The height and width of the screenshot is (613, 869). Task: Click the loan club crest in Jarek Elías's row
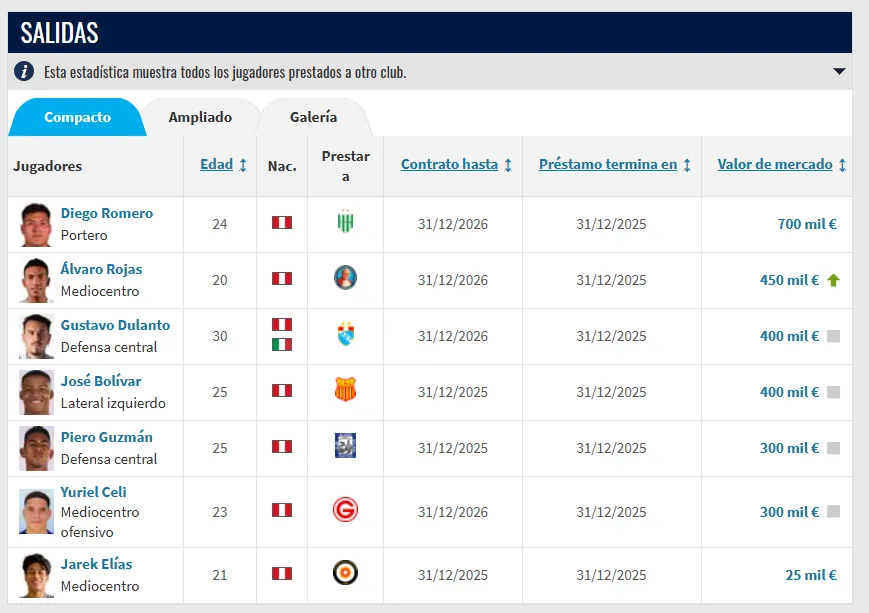tap(344, 575)
